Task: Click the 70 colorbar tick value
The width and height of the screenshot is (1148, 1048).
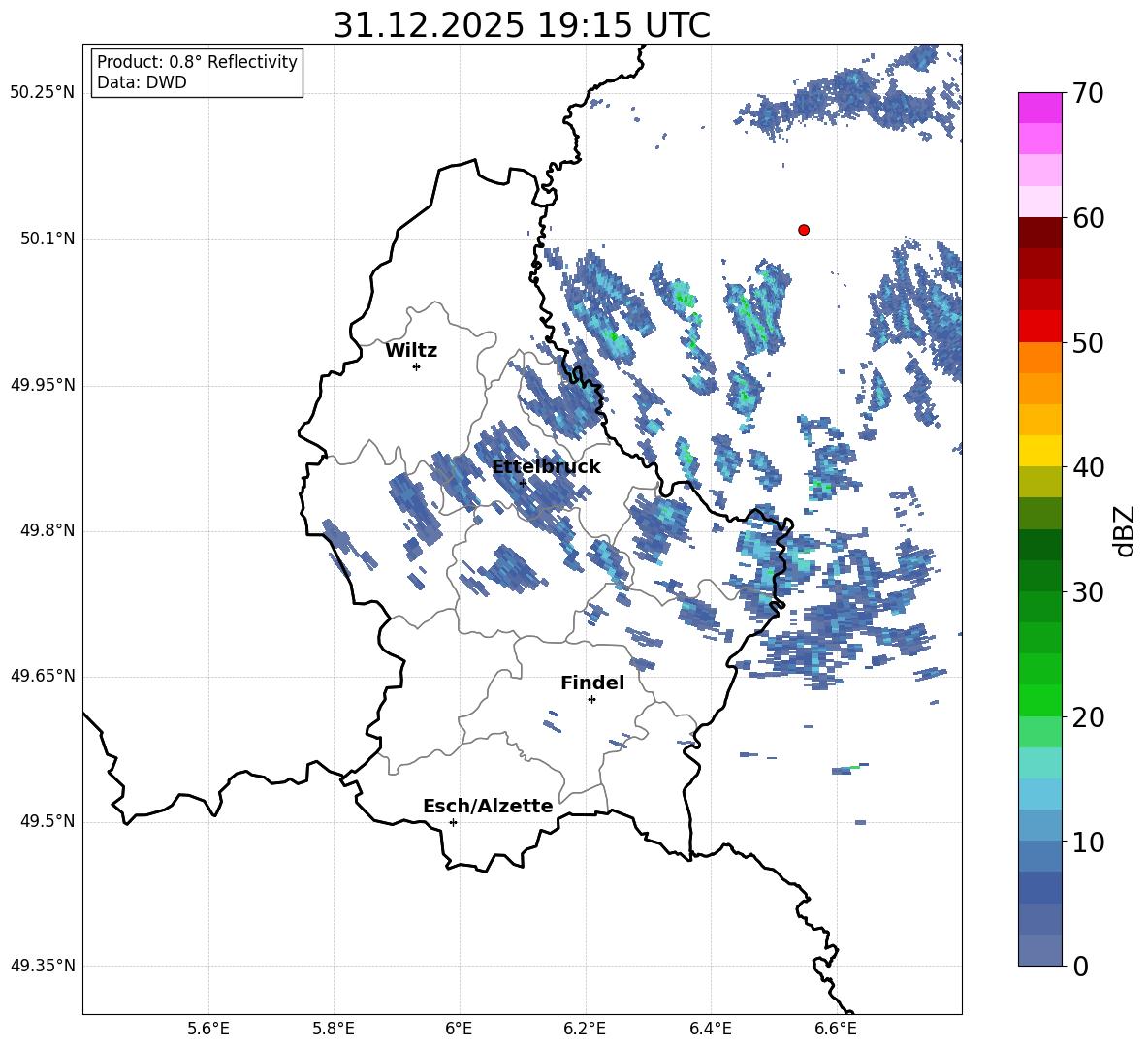Action: click(1088, 93)
